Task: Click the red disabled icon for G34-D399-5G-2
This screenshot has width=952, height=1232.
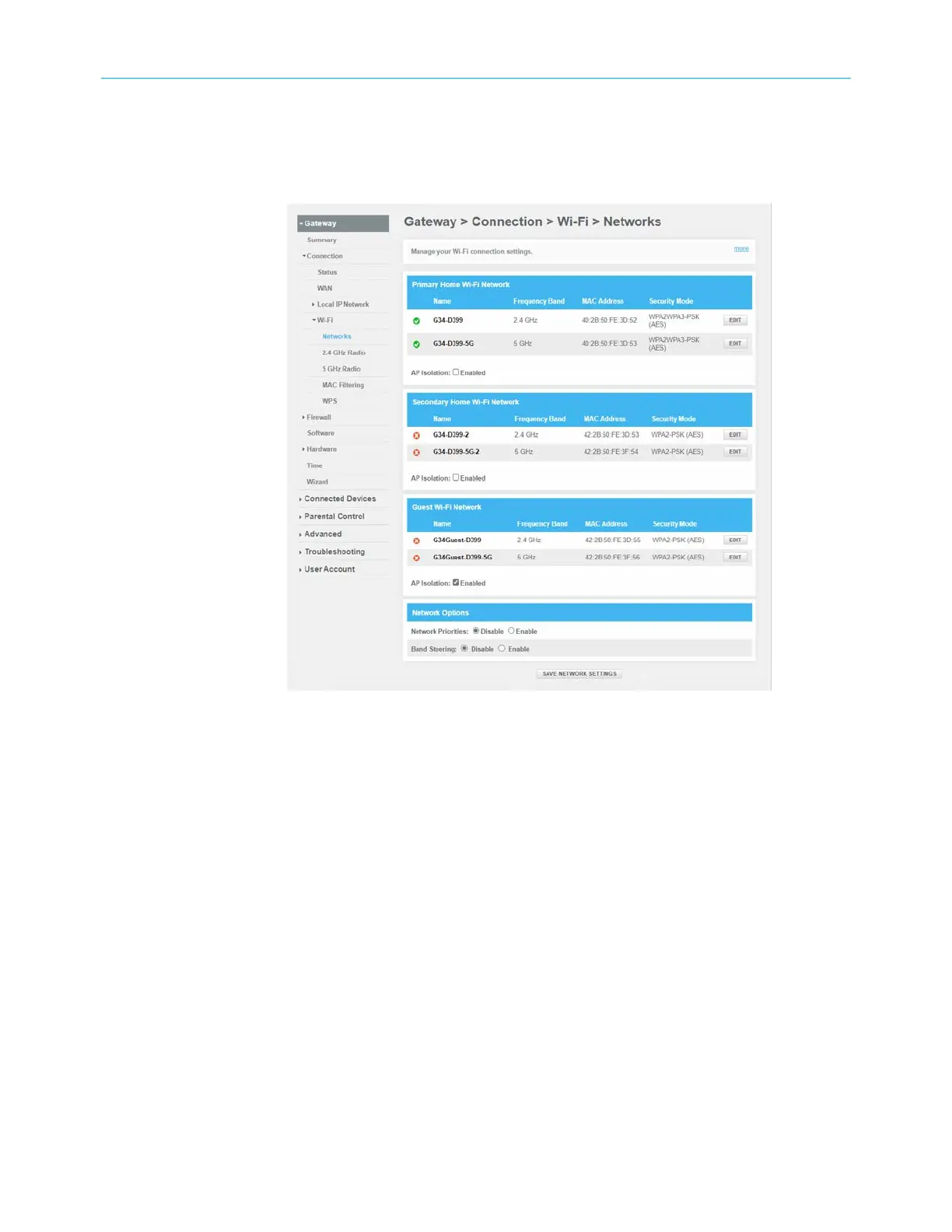Action: click(416, 453)
